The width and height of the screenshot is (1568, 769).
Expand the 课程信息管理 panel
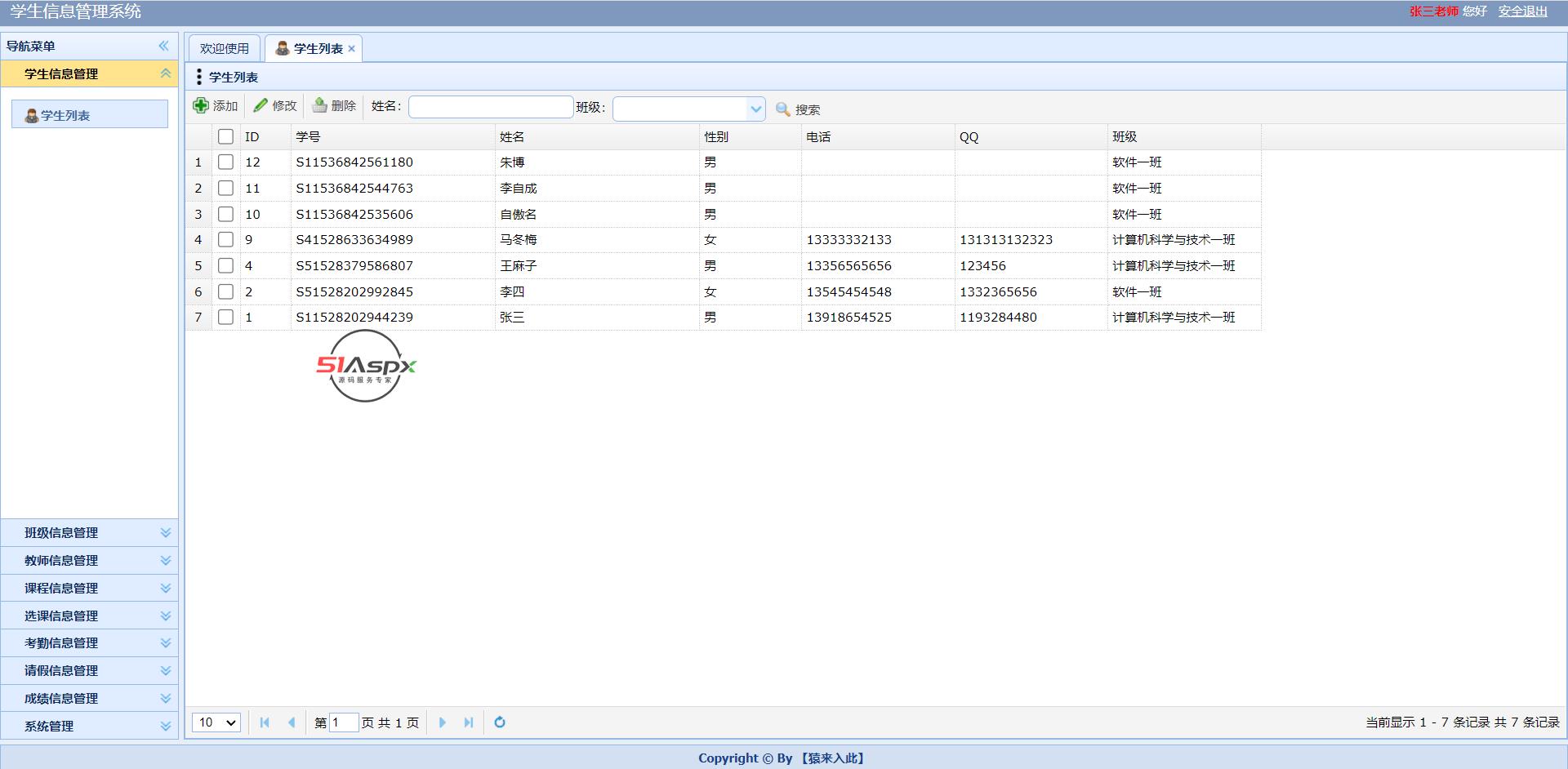click(x=166, y=589)
